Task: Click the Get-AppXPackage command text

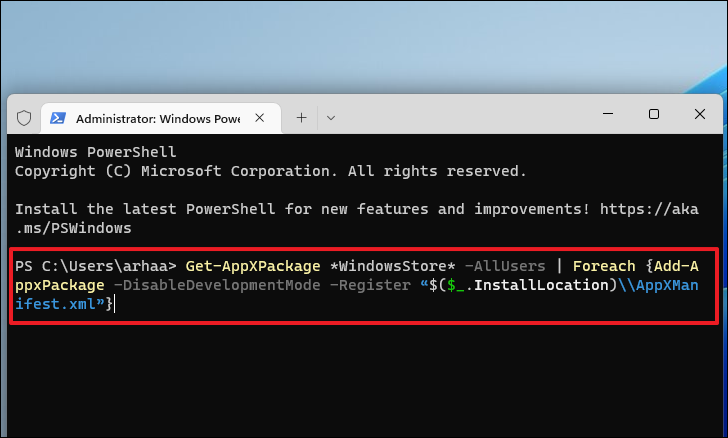Action: pyautogui.click(x=253, y=266)
